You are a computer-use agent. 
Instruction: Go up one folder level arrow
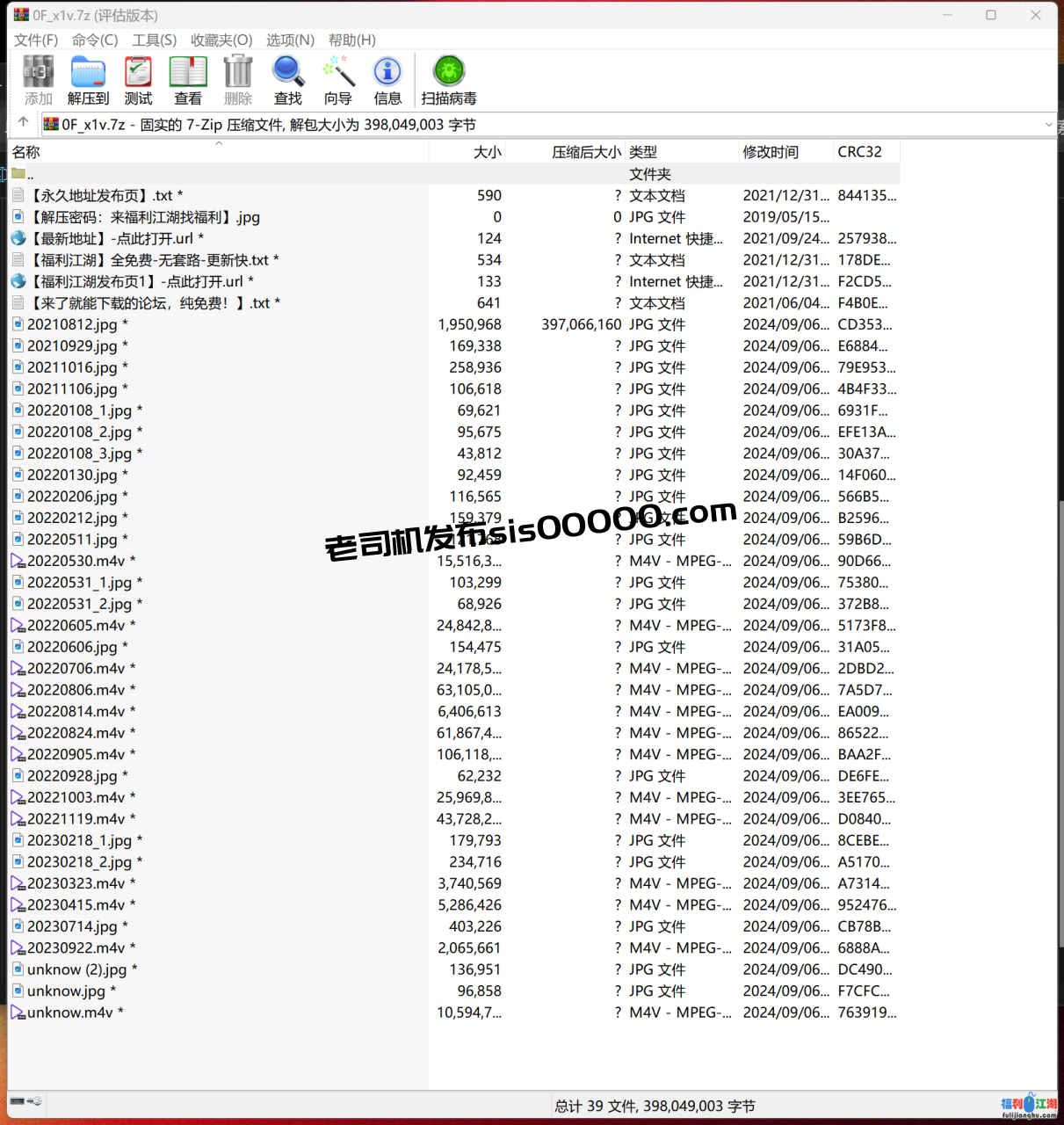(x=24, y=123)
